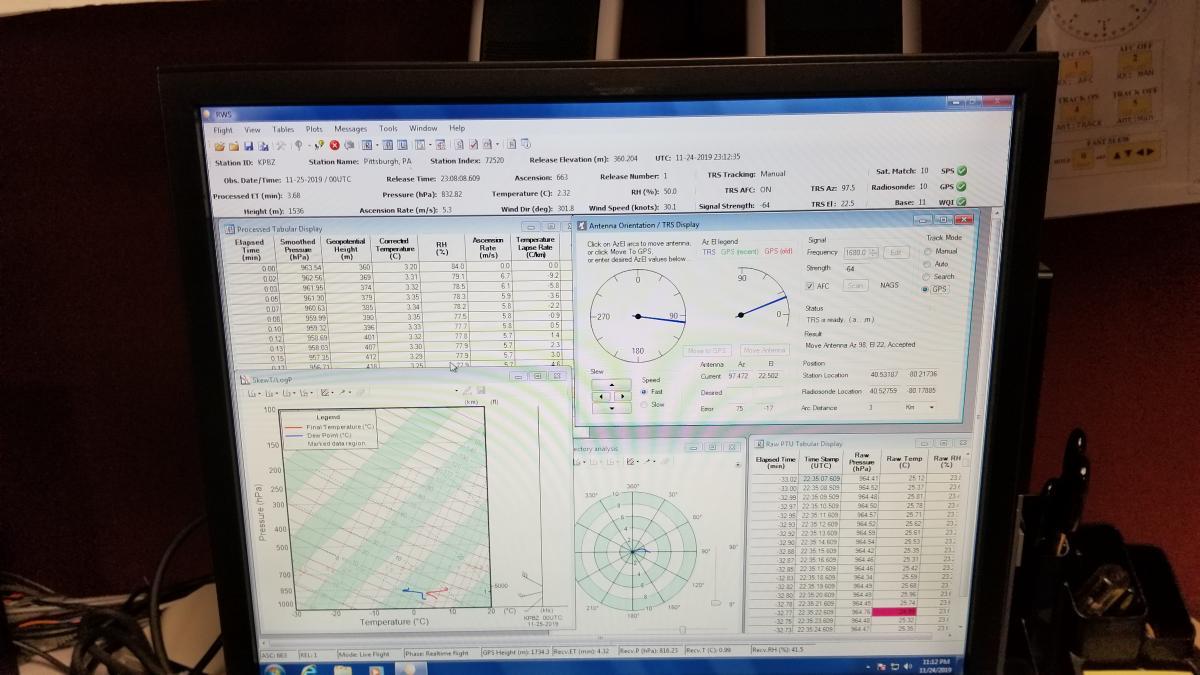Click the red abort flight icon

click(x=334, y=146)
